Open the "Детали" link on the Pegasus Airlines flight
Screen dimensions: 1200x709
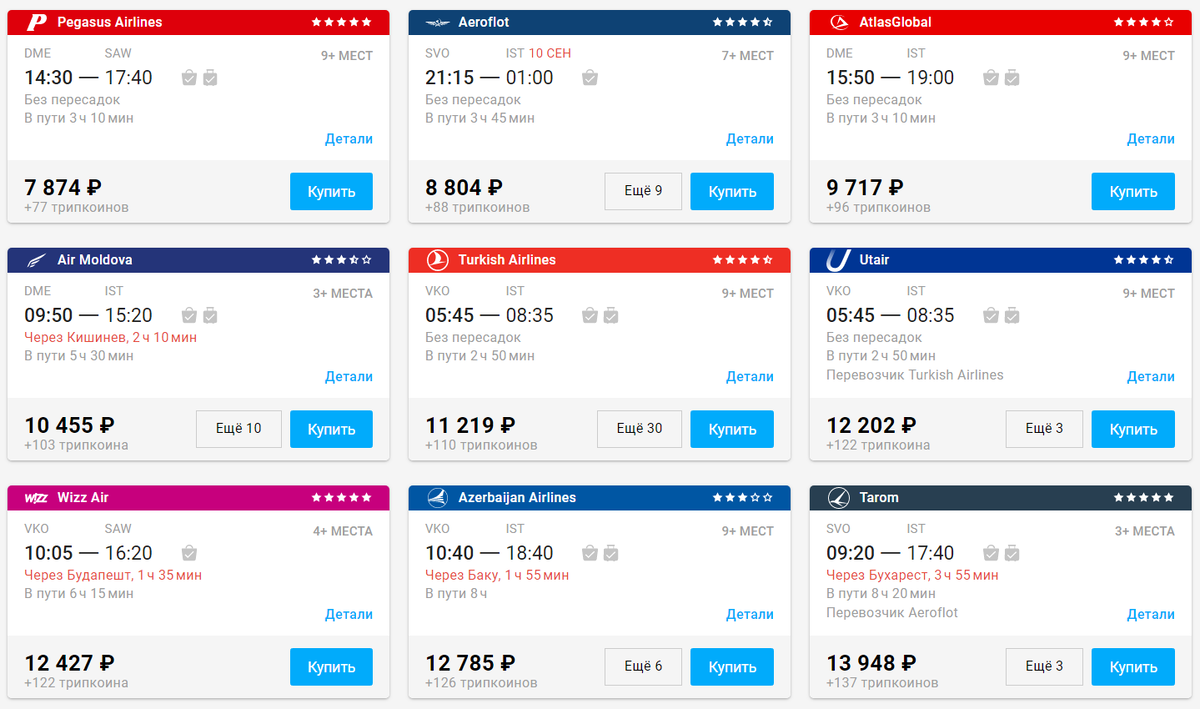tap(348, 139)
